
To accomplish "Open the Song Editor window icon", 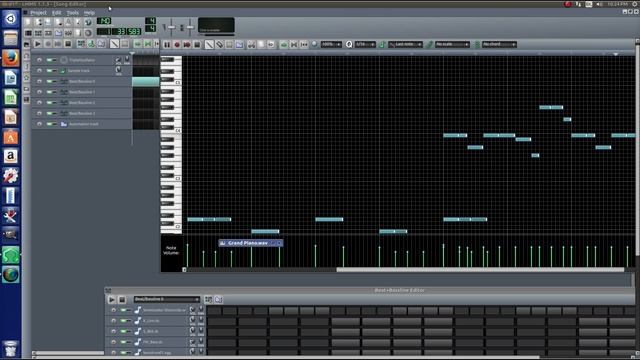I will 28,33.
